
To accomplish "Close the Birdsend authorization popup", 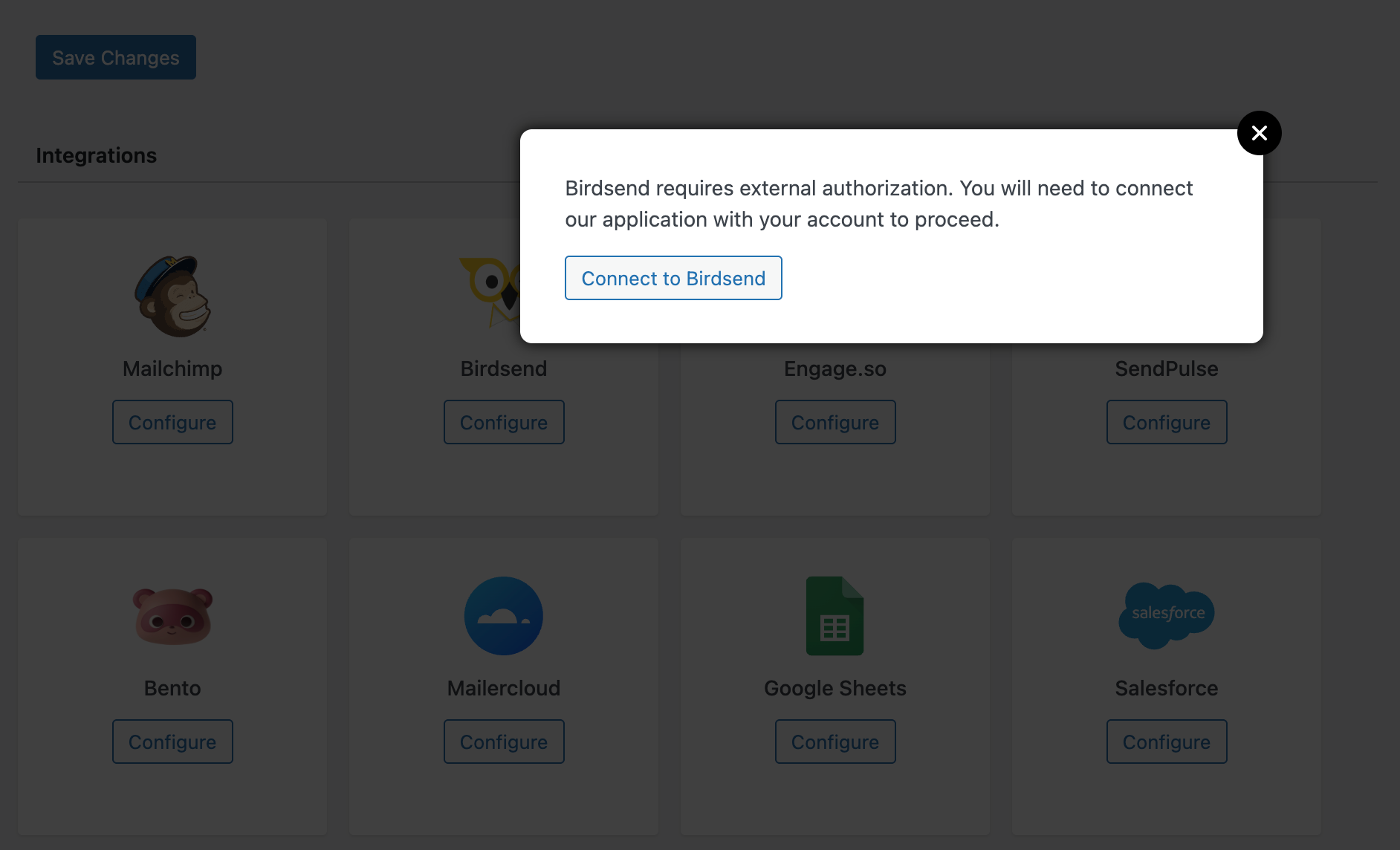I will click(x=1259, y=133).
